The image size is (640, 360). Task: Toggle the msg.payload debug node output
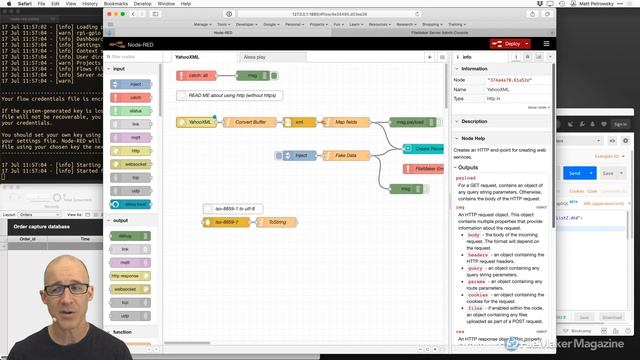point(440,122)
